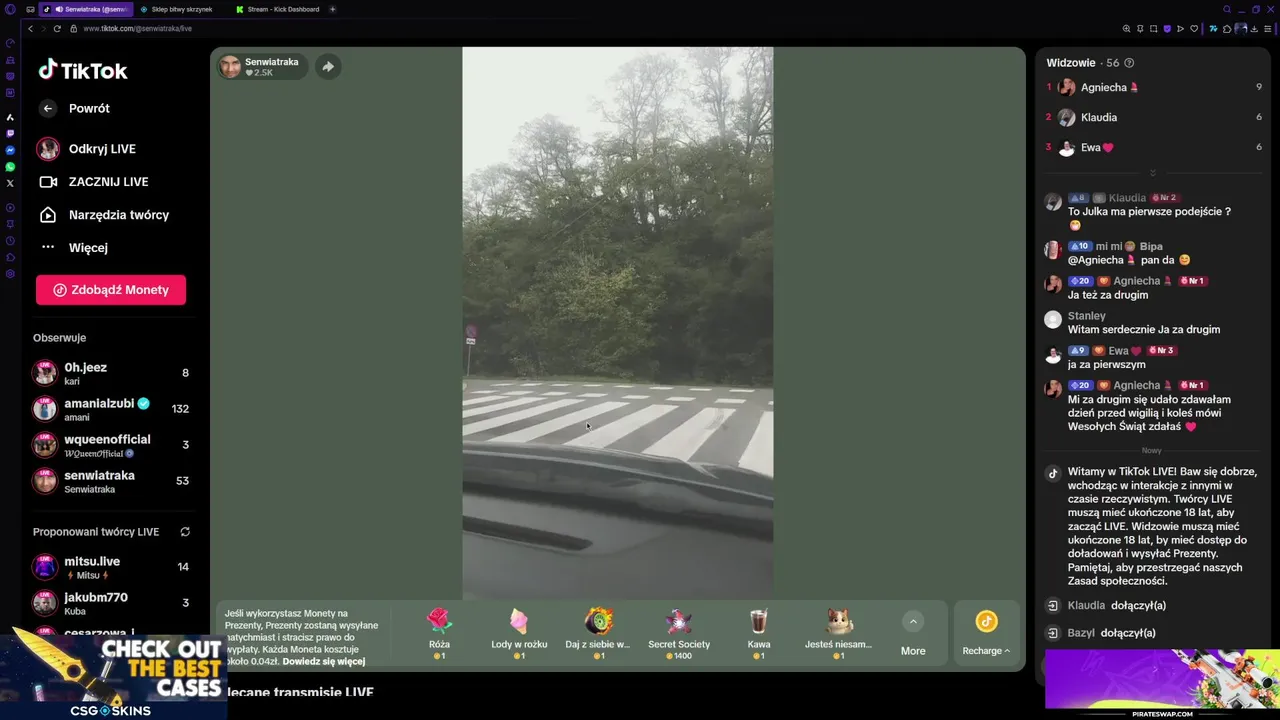Send the Lody w rożku gift
The width and height of the screenshot is (1280, 720).
click(x=519, y=634)
